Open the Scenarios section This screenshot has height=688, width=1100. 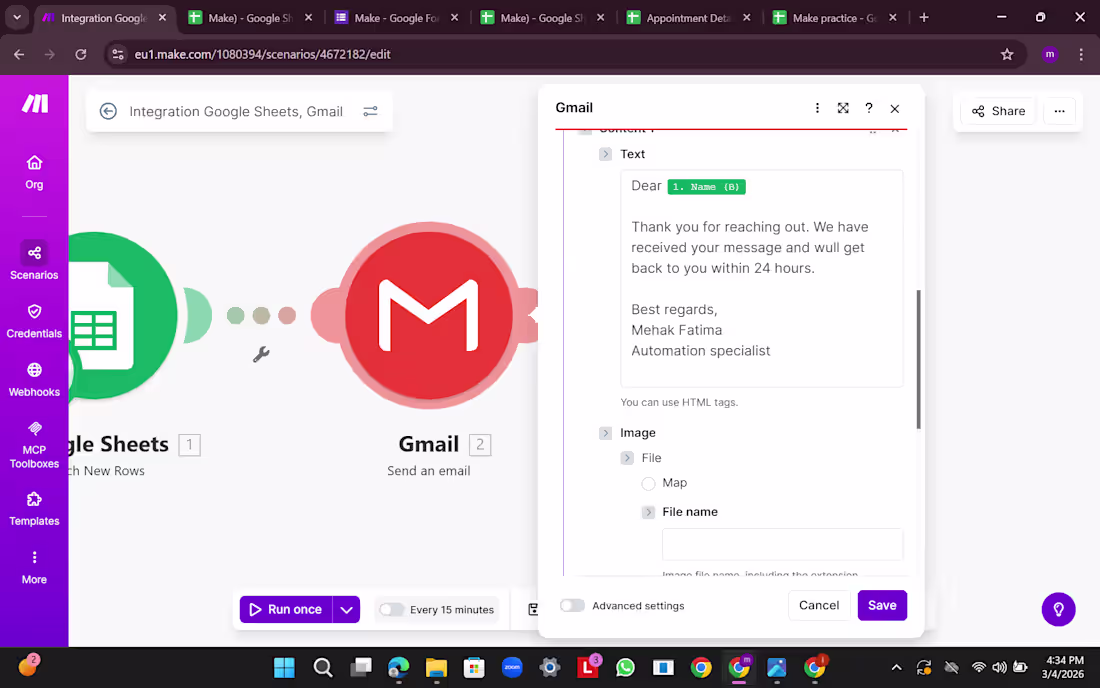(x=34, y=261)
